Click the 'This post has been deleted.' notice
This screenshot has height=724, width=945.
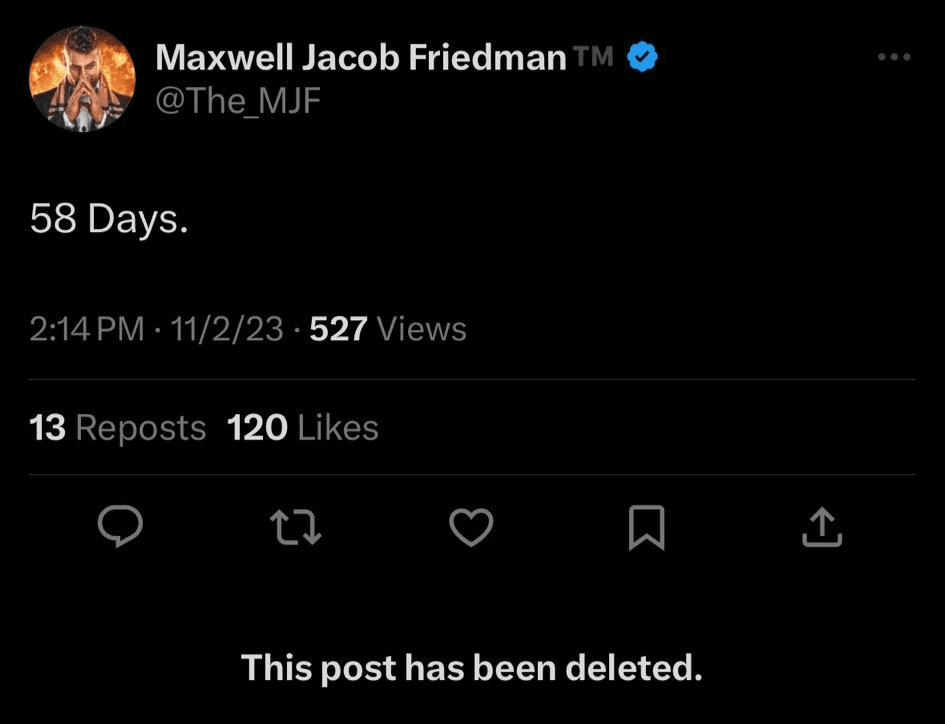coord(472,667)
